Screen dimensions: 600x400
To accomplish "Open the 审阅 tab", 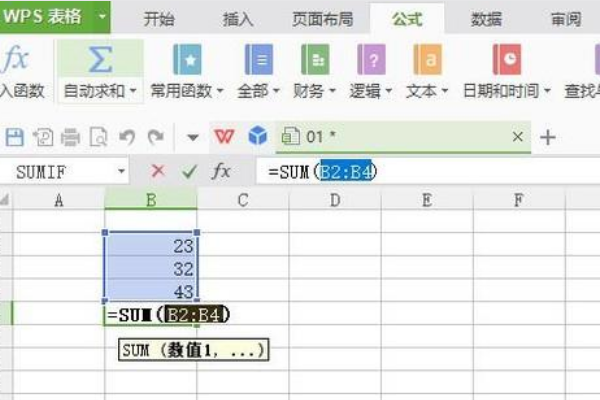I will [566, 19].
